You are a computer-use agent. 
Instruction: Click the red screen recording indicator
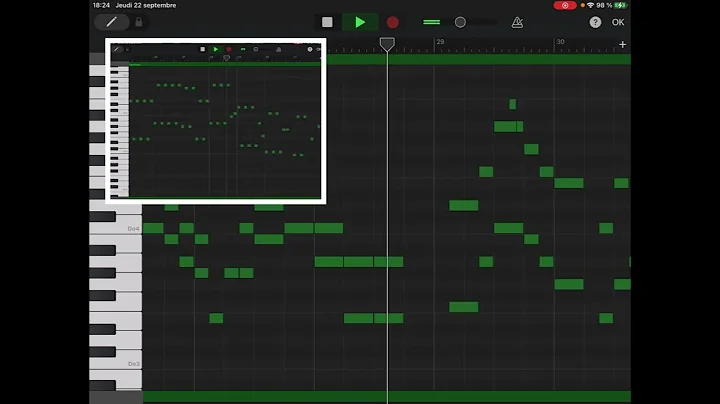coord(565,5)
